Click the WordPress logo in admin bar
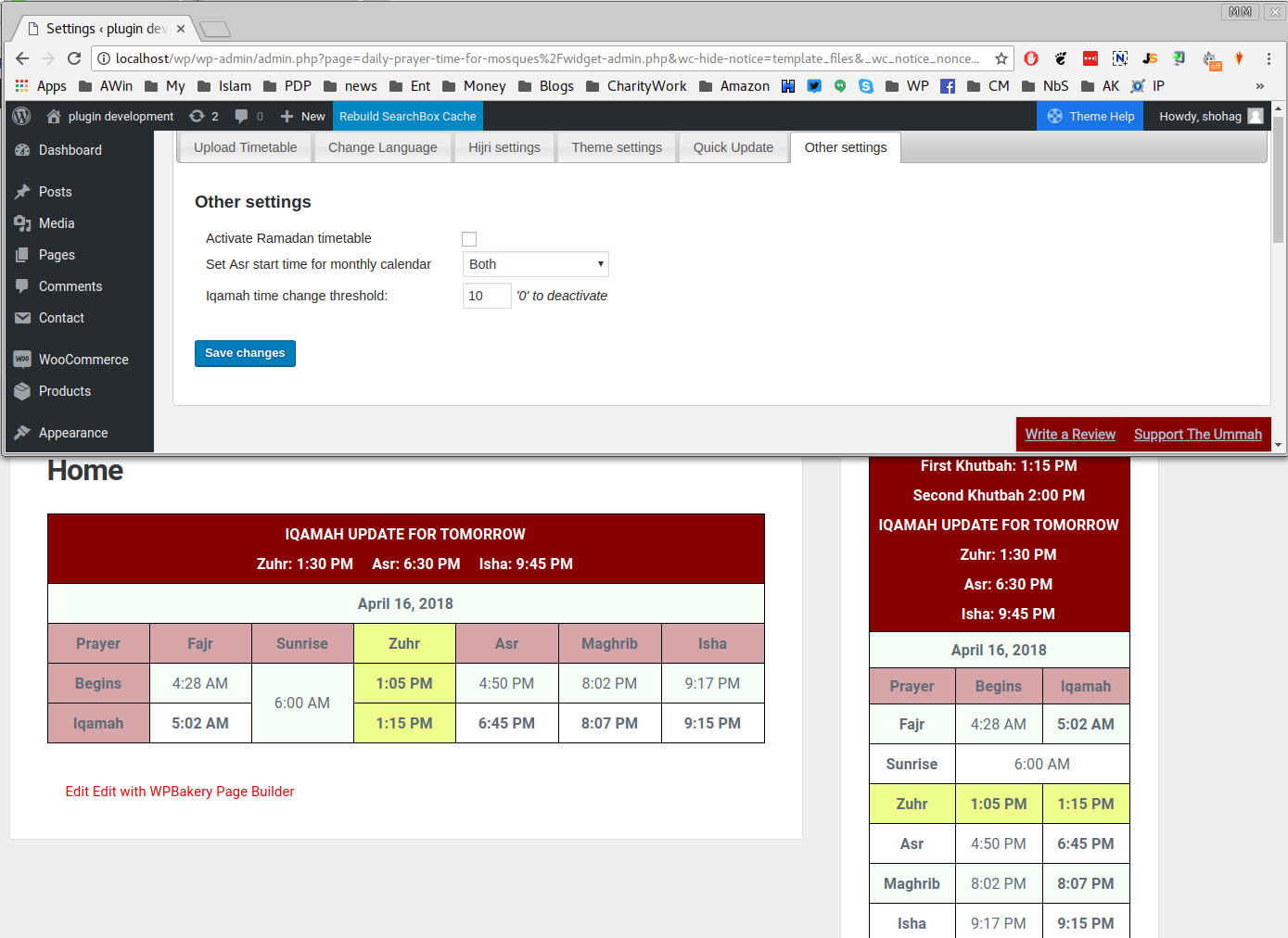 22,116
